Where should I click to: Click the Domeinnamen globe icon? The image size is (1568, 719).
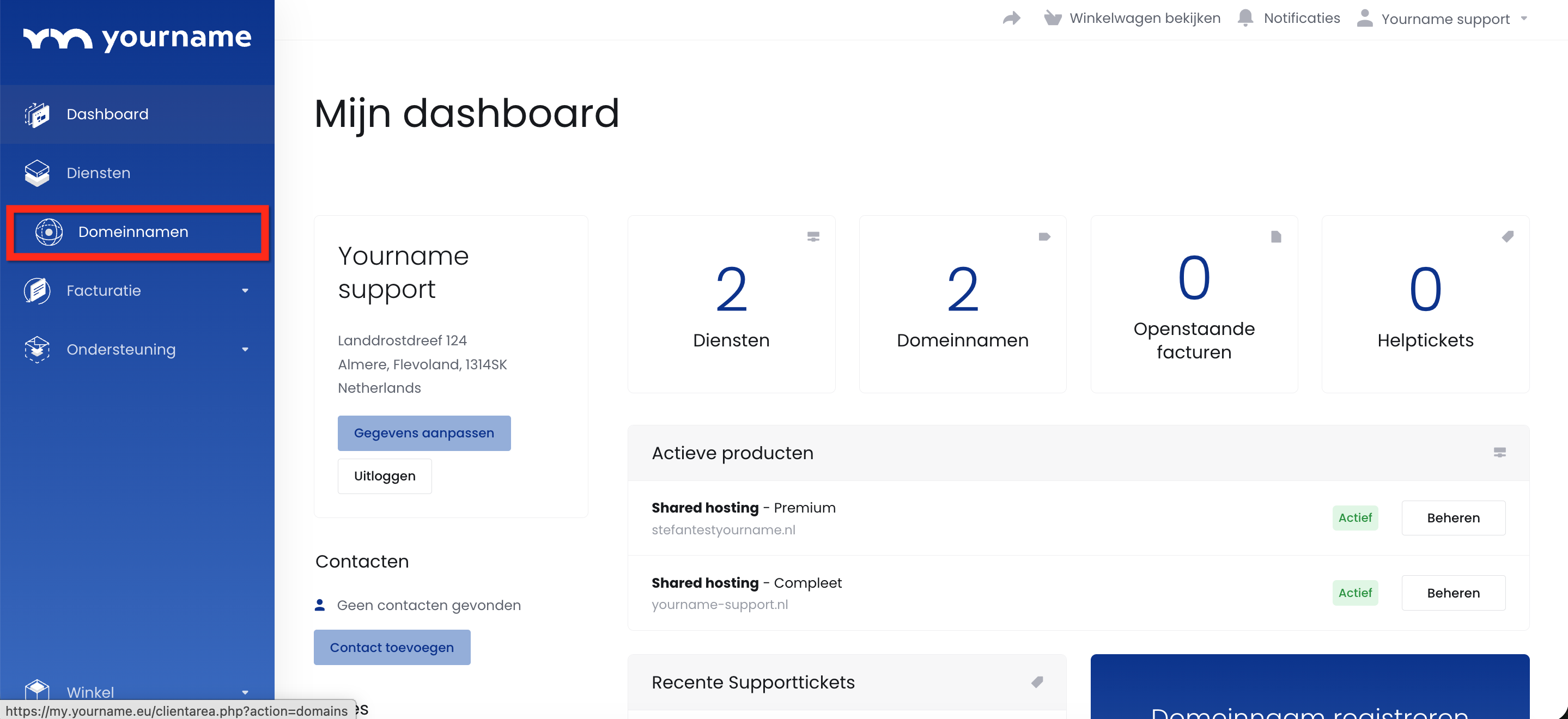[48, 232]
